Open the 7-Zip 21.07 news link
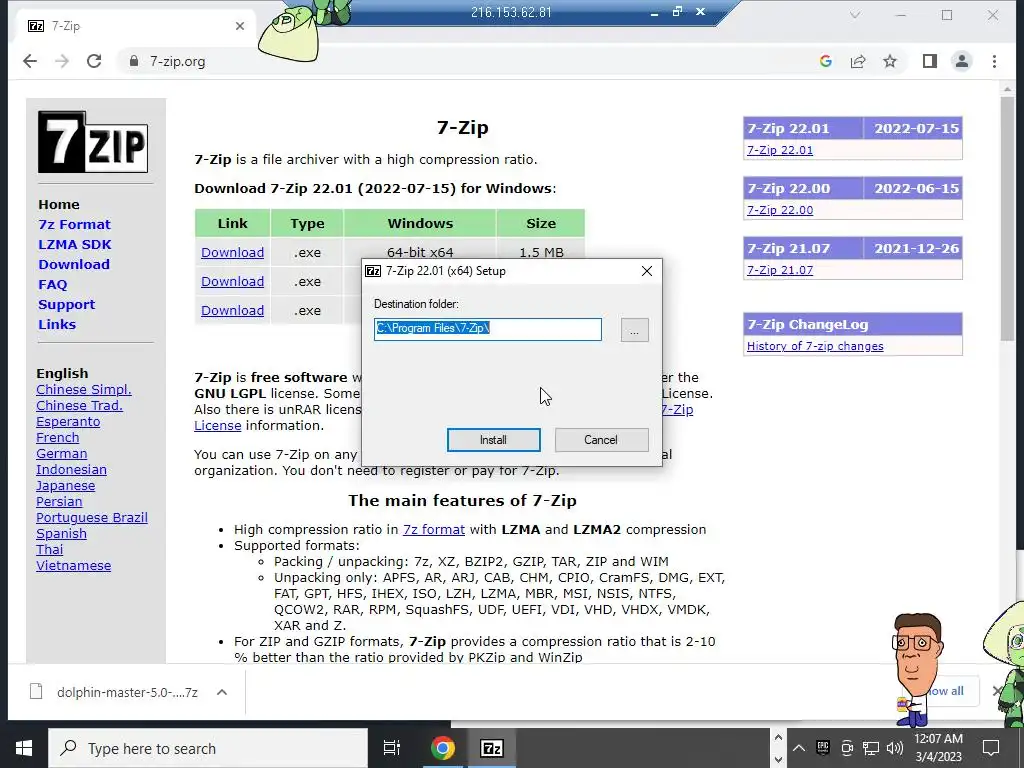The height and width of the screenshot is (768, 1024). (780, 270)
